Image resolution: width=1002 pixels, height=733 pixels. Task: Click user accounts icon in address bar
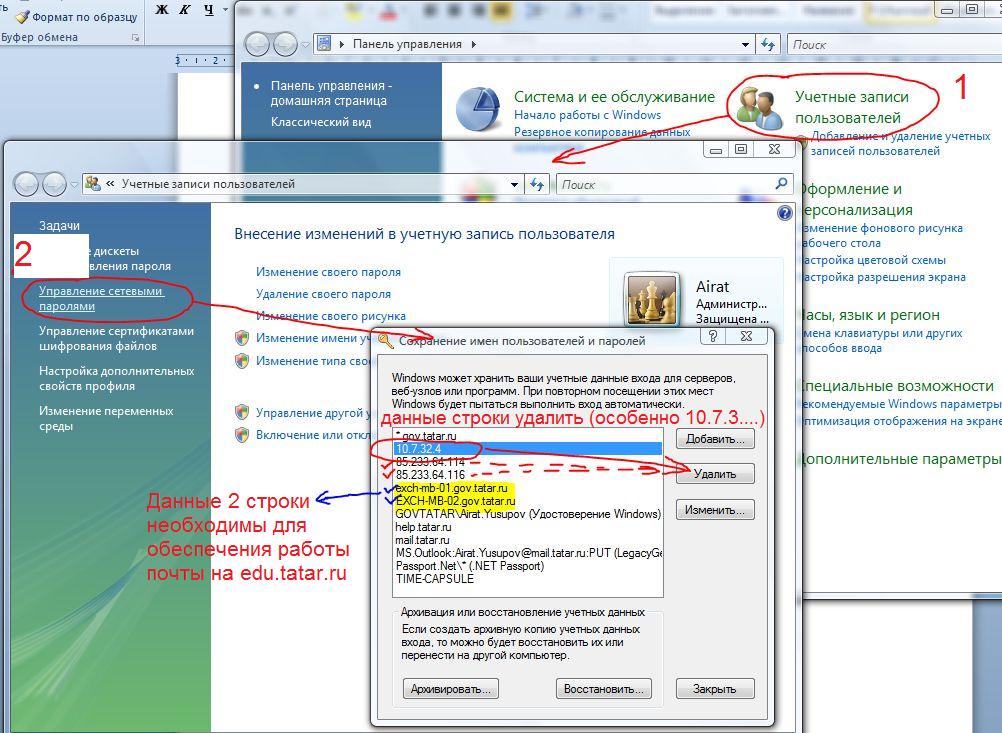coord(93,183)
